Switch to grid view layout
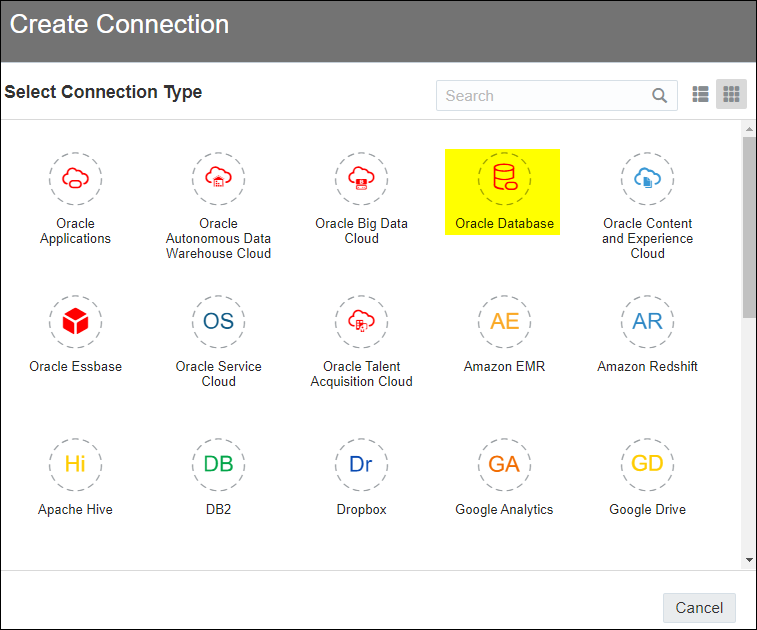This screenshot has height=630, width=757. click(x=731, y=94)
